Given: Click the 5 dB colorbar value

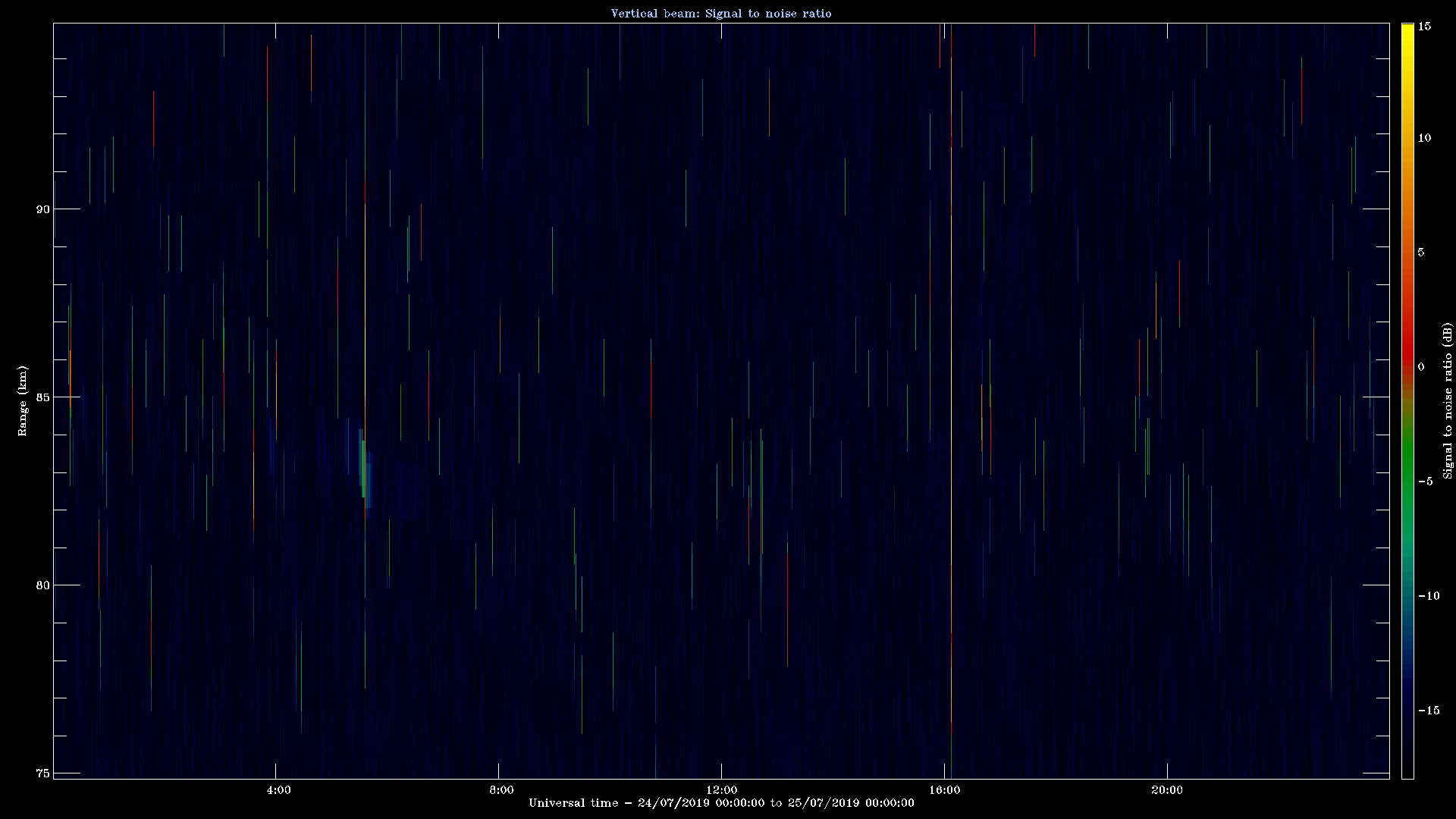Looking at the screenshot, I should [x=1421, y=252].
